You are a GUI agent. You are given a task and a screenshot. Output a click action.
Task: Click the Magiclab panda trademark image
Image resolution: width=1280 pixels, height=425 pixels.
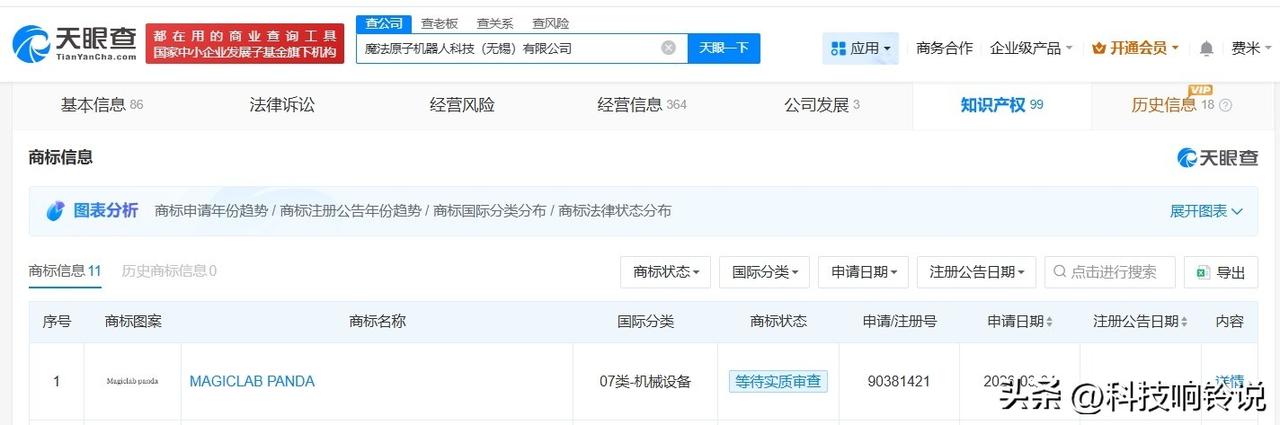132,381
